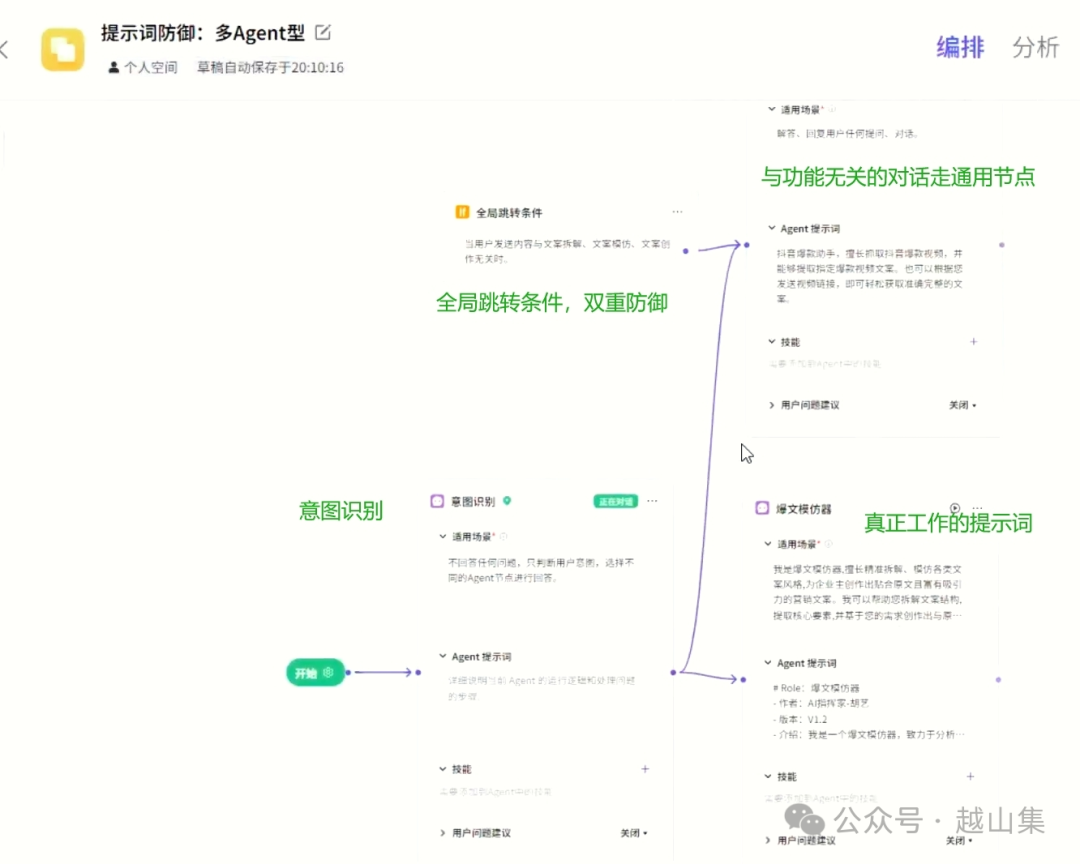This screenshot has height=864, width=1080.
Task: Add a skill to the 意图识别 agent
Action: pyautogui.click(x=645, y=769)
